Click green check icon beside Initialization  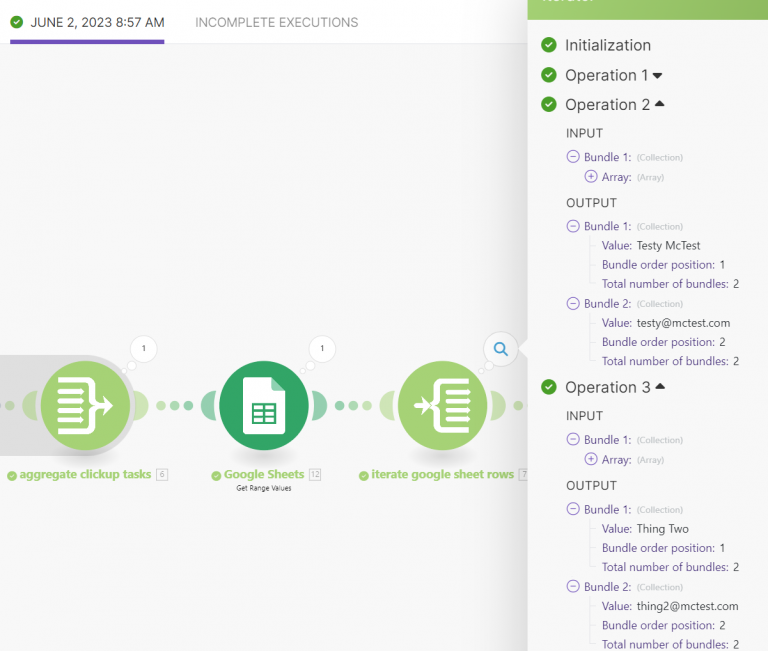pos(549,45)
